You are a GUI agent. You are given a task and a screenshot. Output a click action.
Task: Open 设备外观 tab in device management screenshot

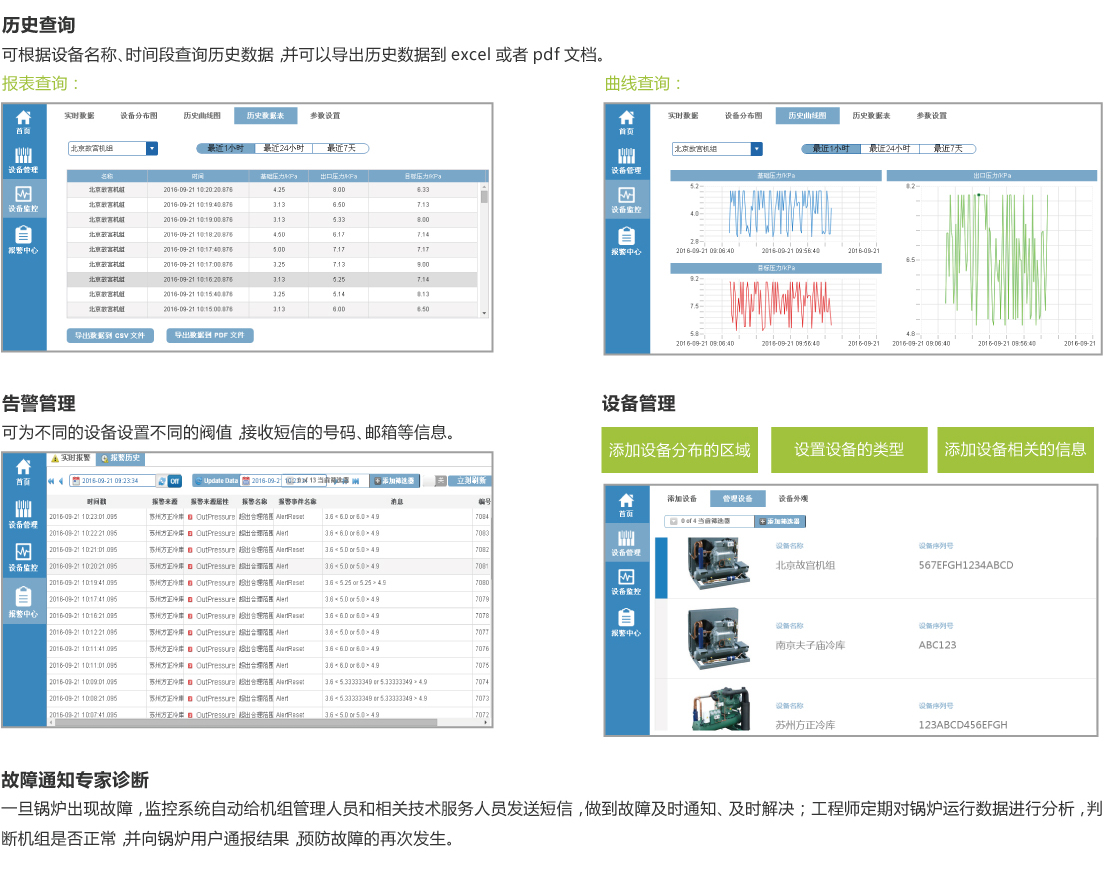(794, 499)
